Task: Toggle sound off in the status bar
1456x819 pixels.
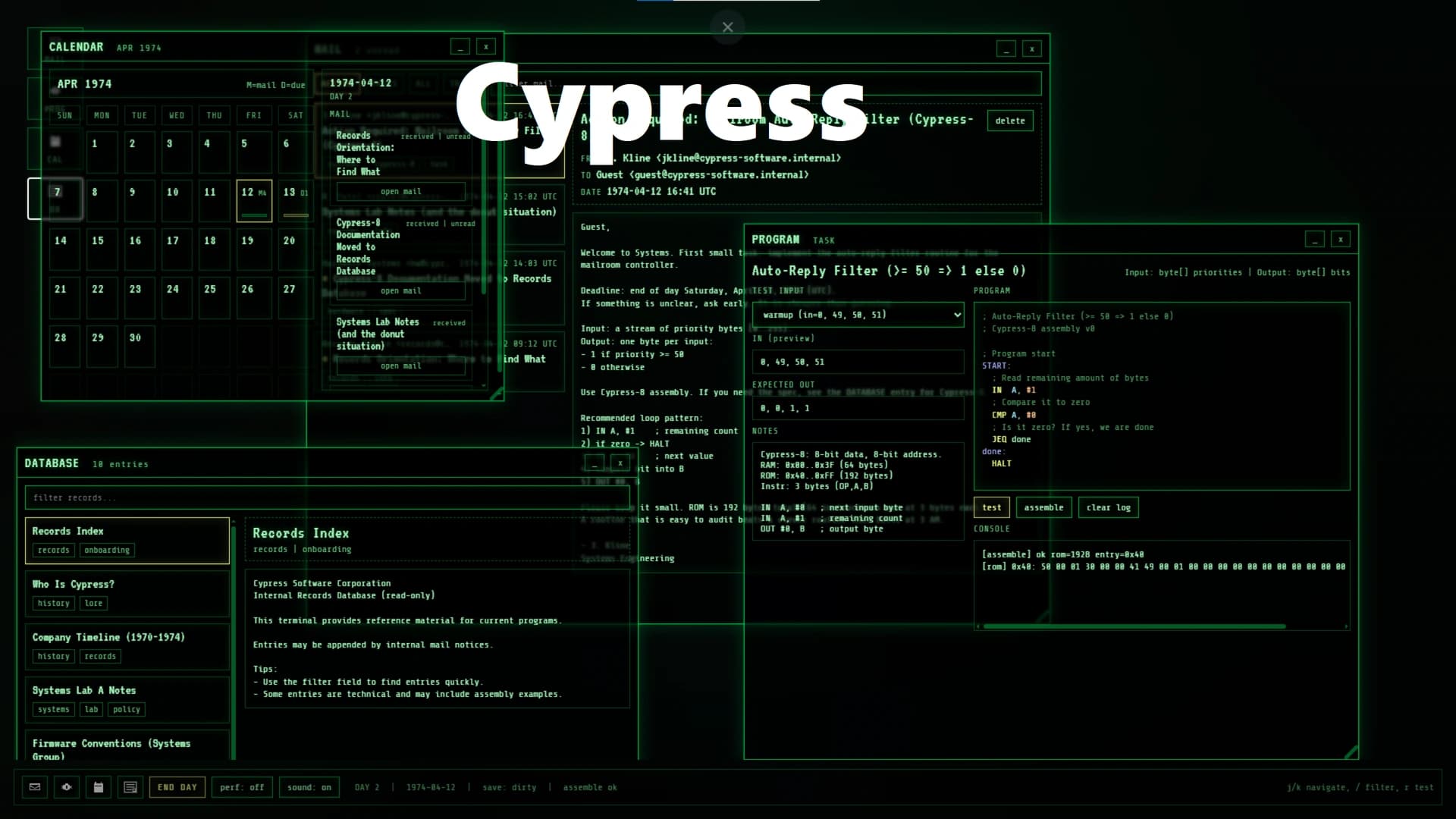Action: click(x=309, y=786)
